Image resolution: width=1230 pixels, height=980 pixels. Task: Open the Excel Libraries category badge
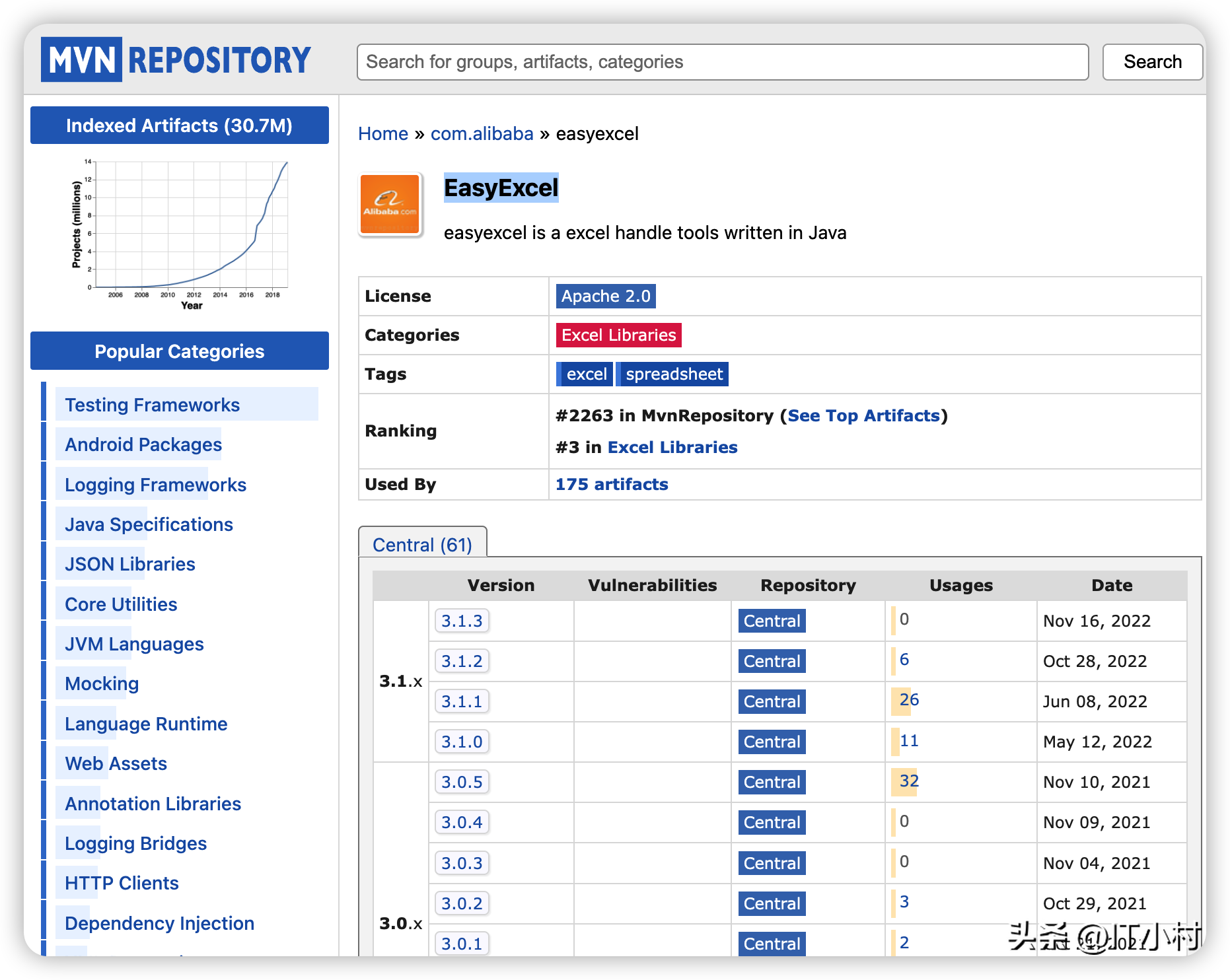coord(619,335)
